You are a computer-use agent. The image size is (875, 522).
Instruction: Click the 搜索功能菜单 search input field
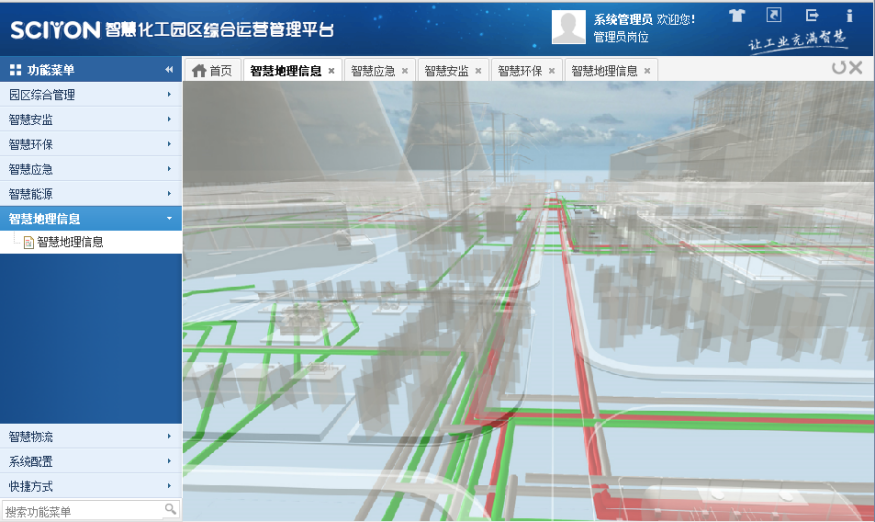coord(80,511)
